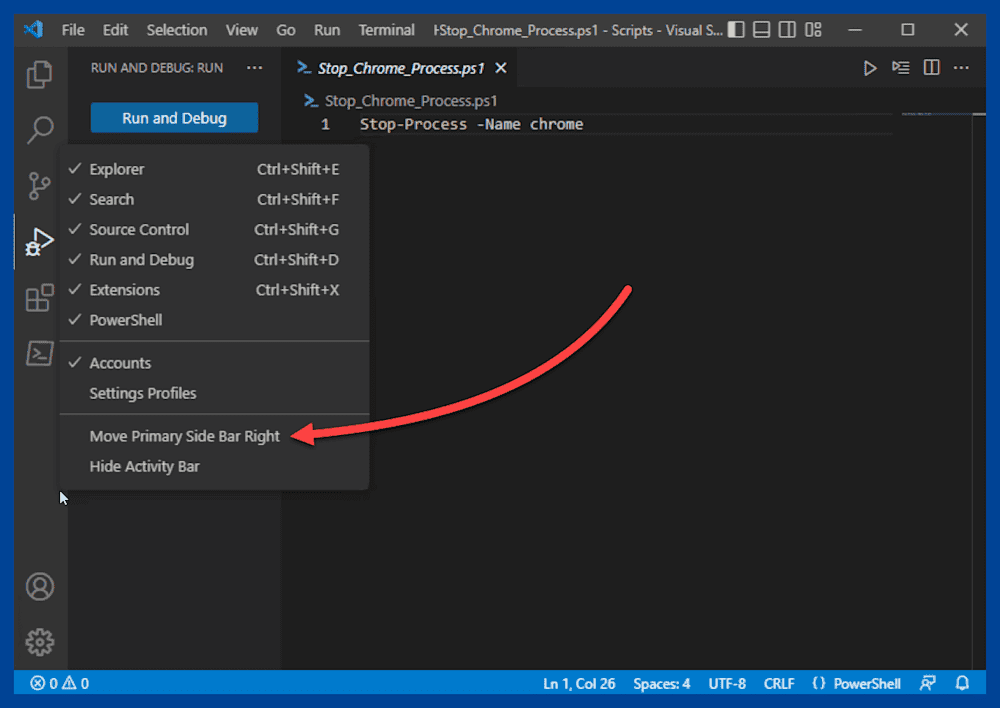Toggle Settings Profiles menu entry

coord(214,393)
